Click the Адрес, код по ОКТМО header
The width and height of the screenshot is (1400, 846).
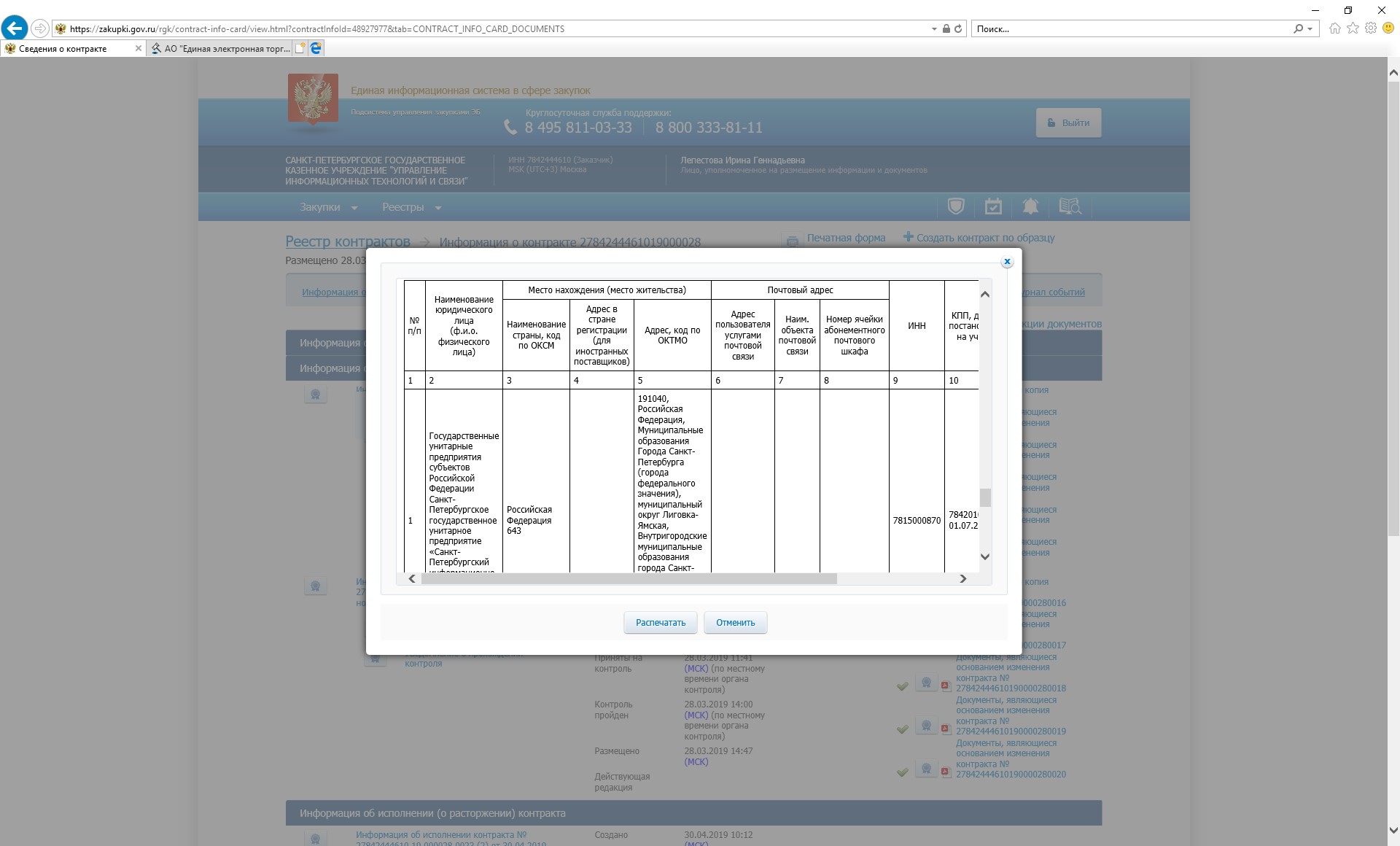coord(672,335)
